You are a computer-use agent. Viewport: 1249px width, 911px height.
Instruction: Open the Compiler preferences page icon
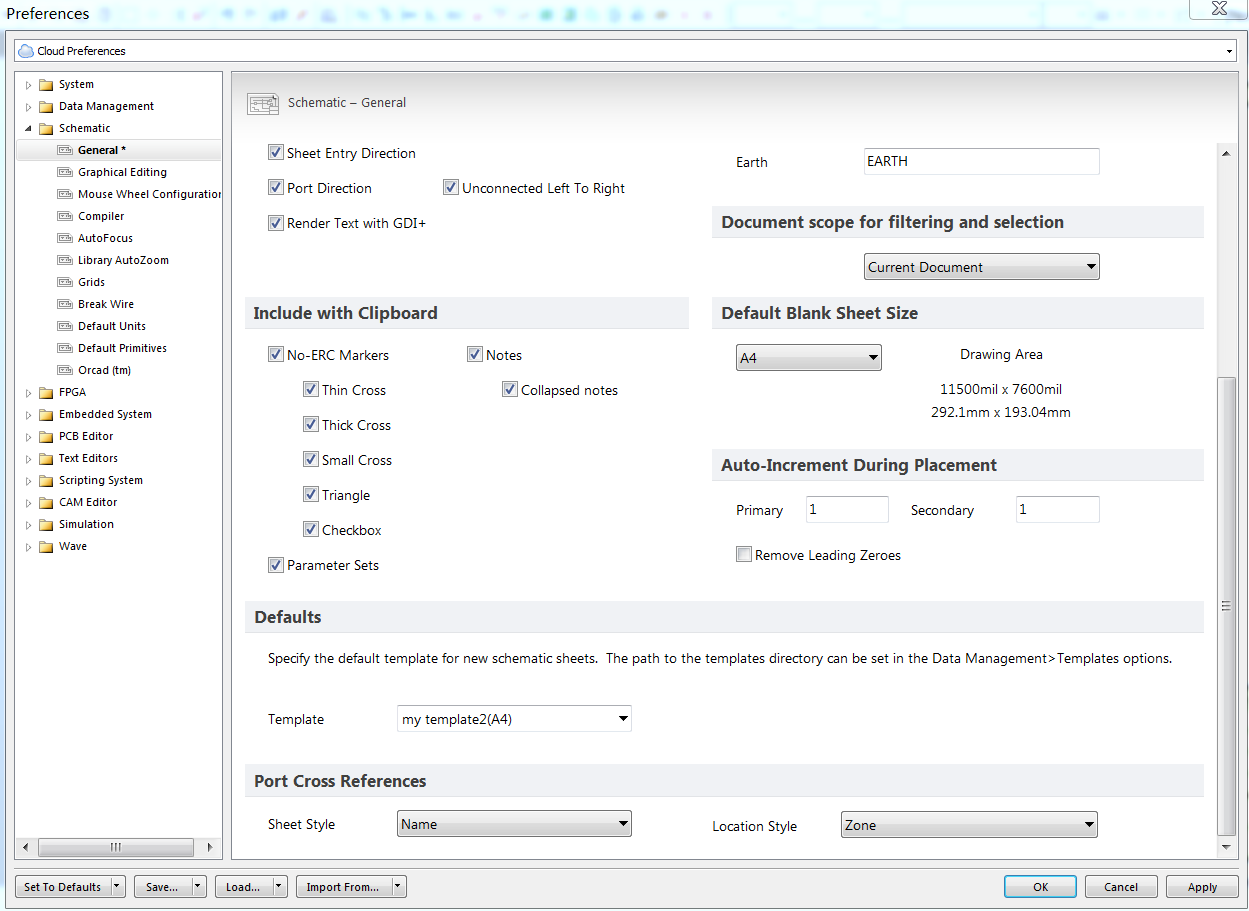click(65, 216)
